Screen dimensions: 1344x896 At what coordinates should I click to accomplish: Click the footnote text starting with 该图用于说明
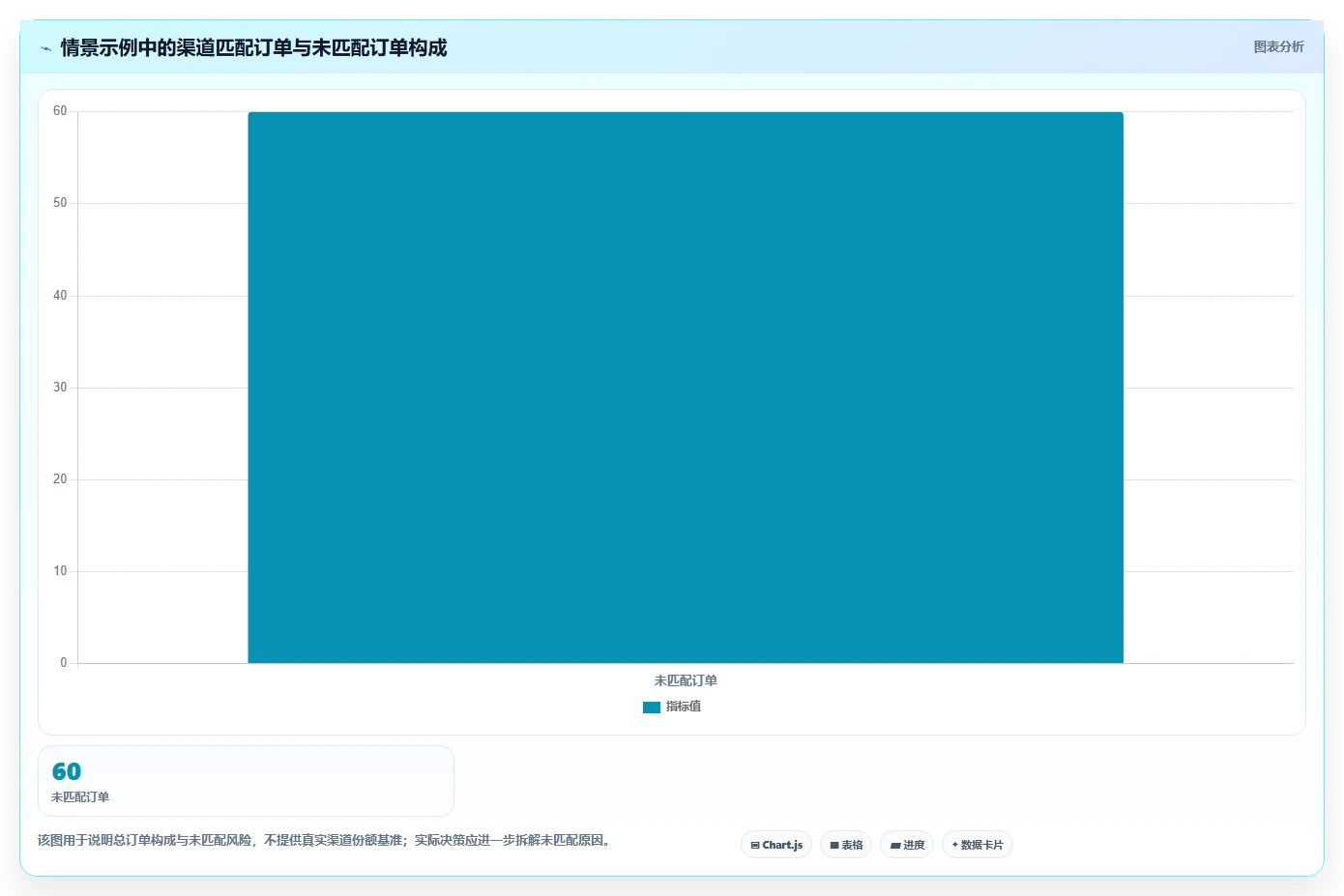click(x=326, y=840)
